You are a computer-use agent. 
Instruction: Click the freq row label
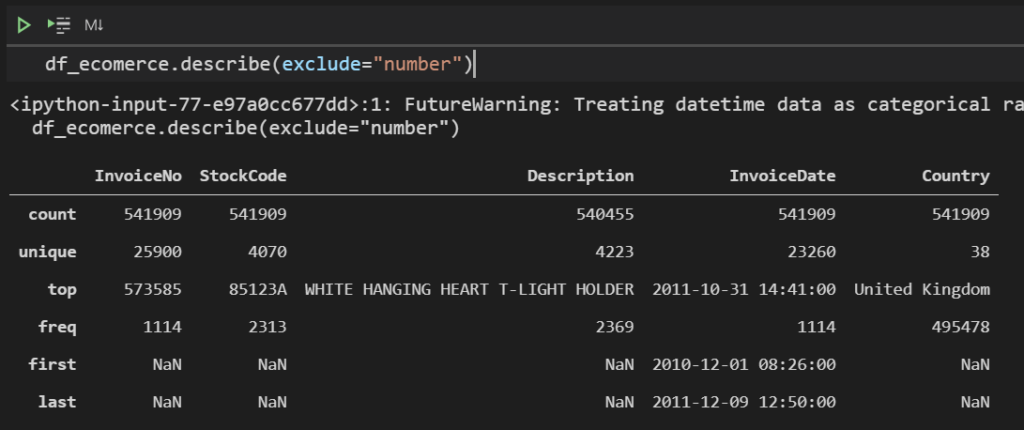point(57,327)
